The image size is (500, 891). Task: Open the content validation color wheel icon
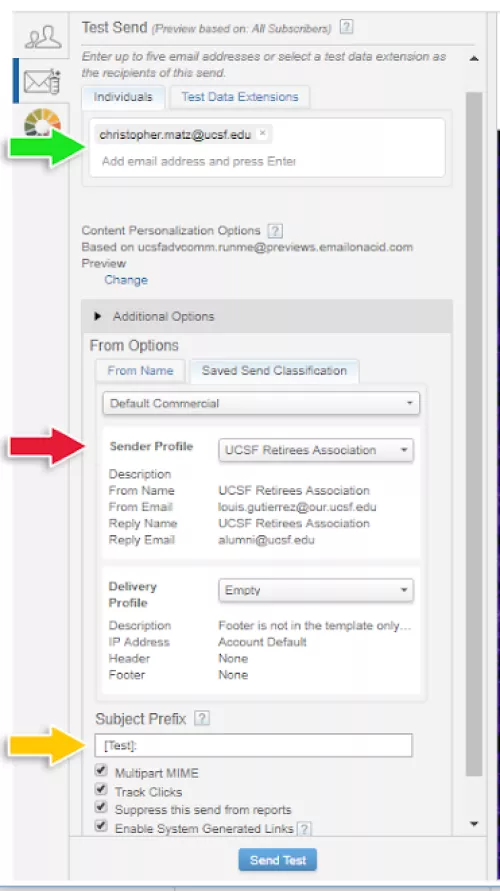43,121
